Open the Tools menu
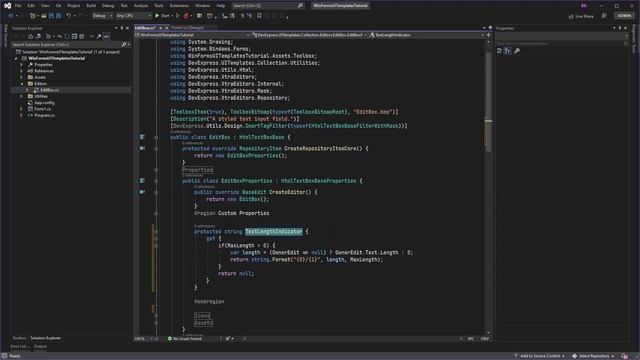This screenshot has width=640, height=360. click(x=158, y=6)
